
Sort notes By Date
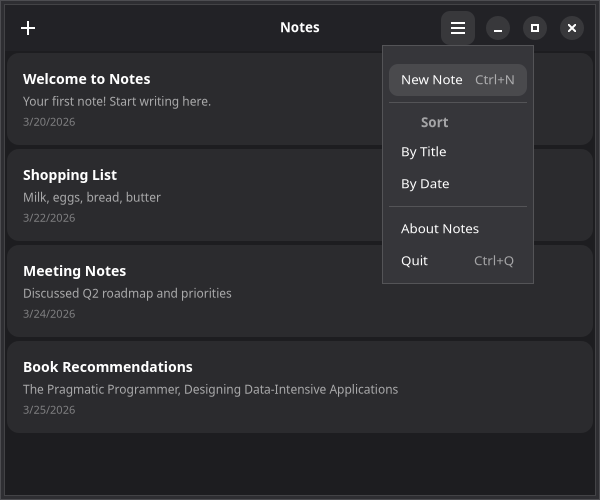(x=425, y=184)
